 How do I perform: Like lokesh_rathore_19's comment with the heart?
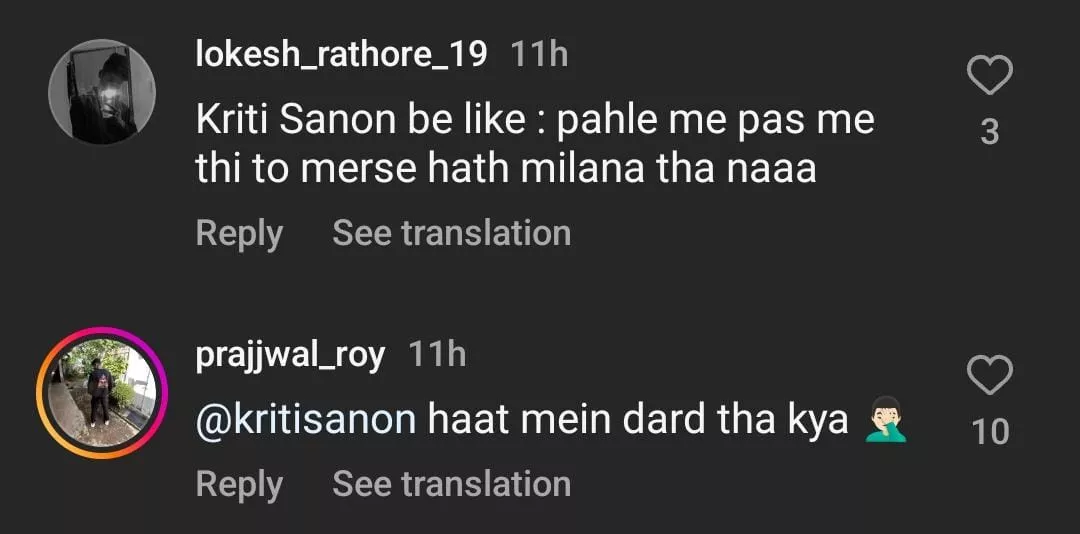click(989, 76)
